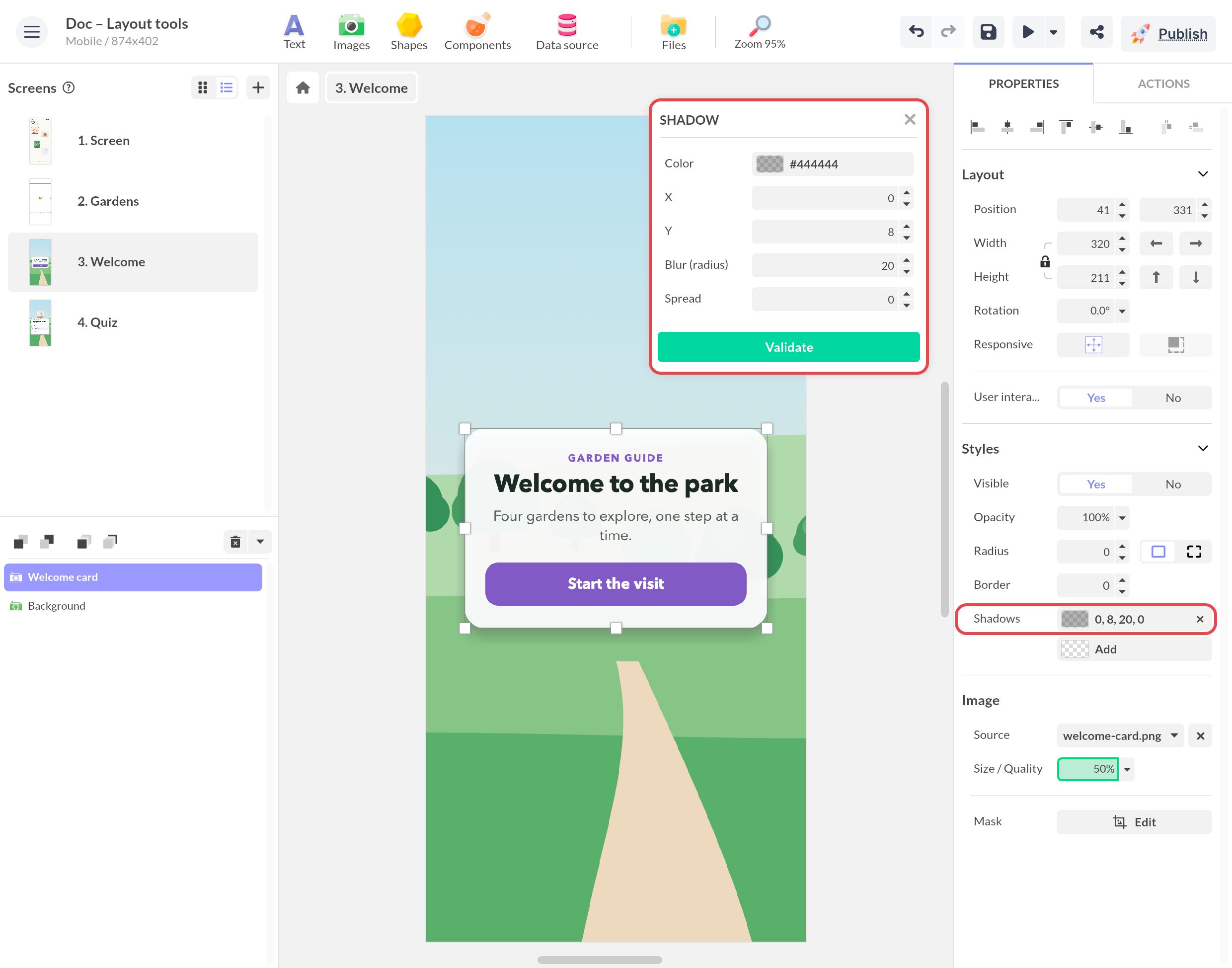The image size is (1232, 968).
Task: Open the Opacity dropdown
Action: 1122,518
